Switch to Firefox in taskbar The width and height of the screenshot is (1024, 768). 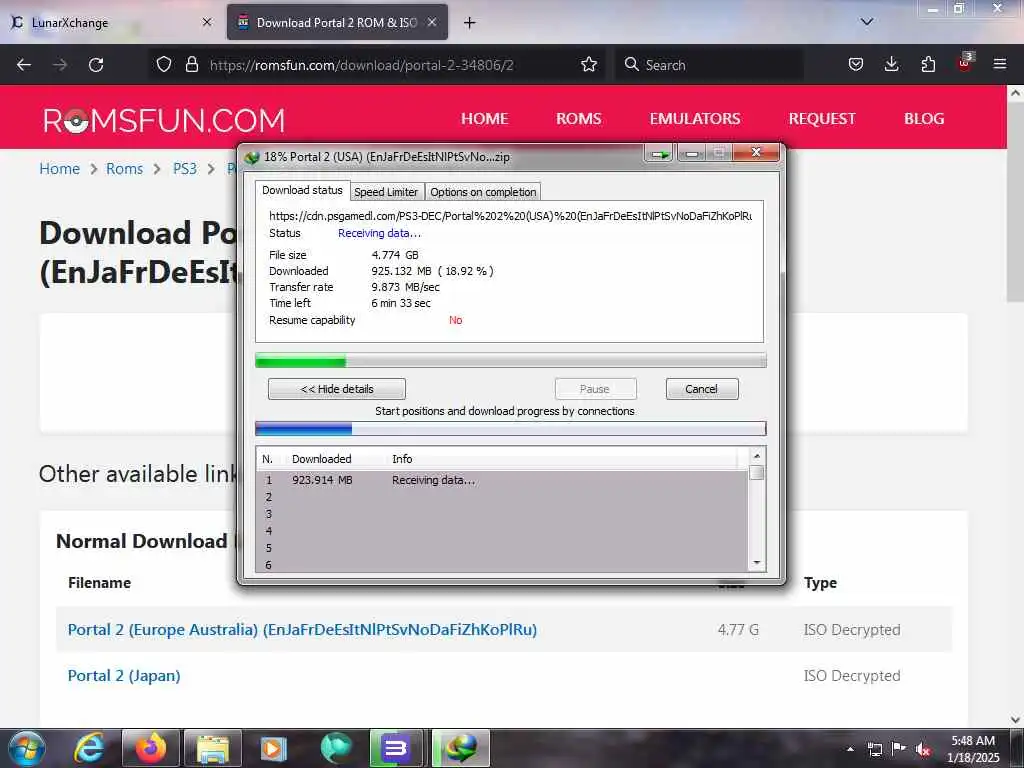click(151, 748)
